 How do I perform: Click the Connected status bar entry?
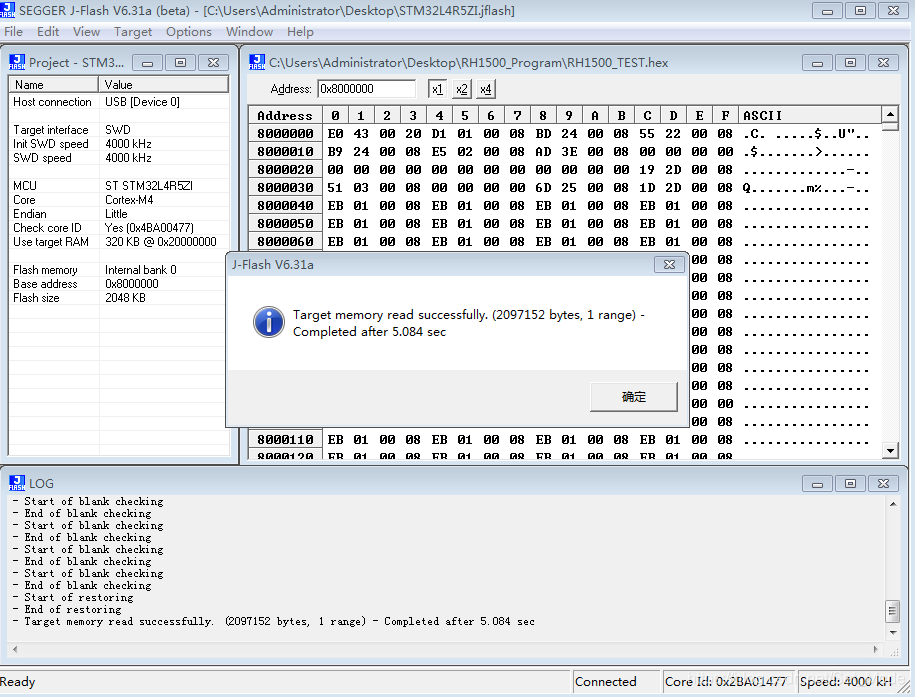point(615,682)
